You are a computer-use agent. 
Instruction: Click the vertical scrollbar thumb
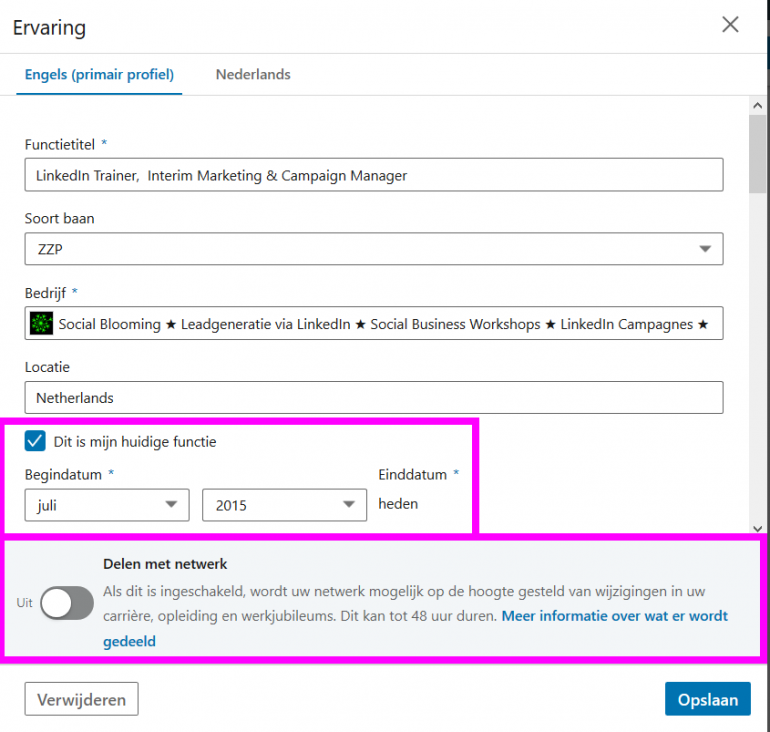[757, 154]
